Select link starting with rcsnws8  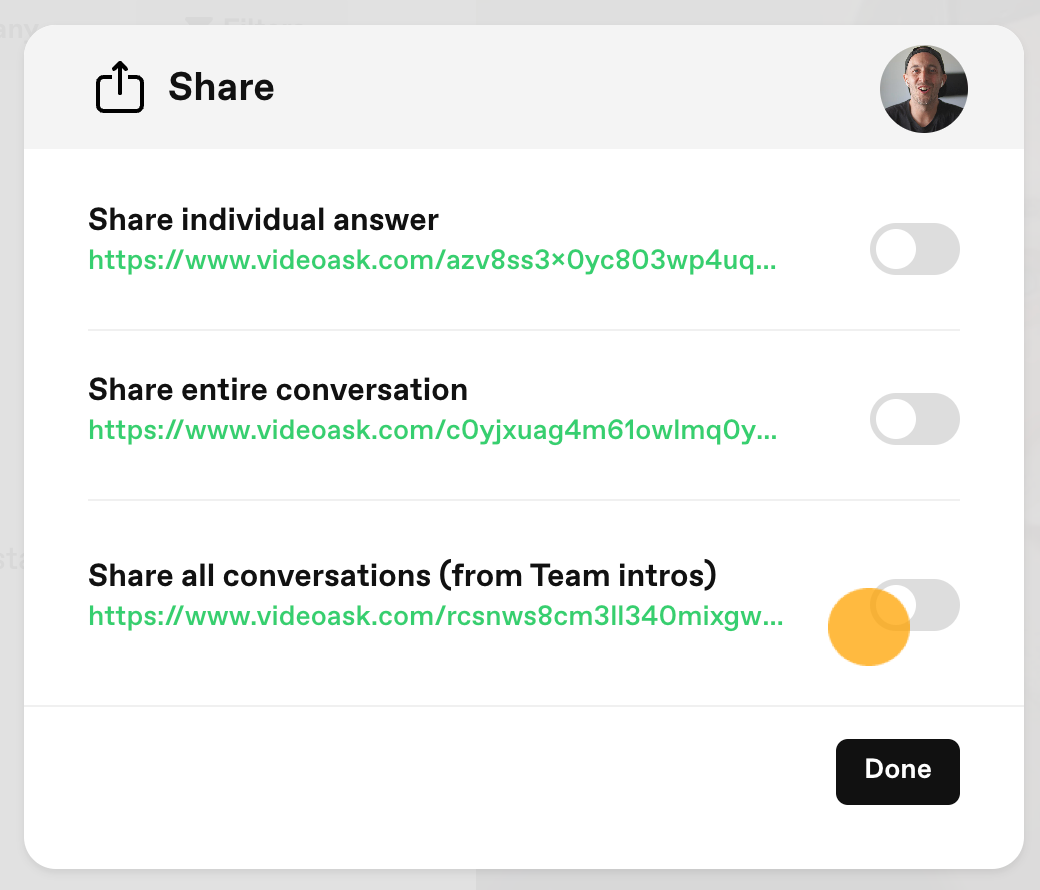click(436, 616)
